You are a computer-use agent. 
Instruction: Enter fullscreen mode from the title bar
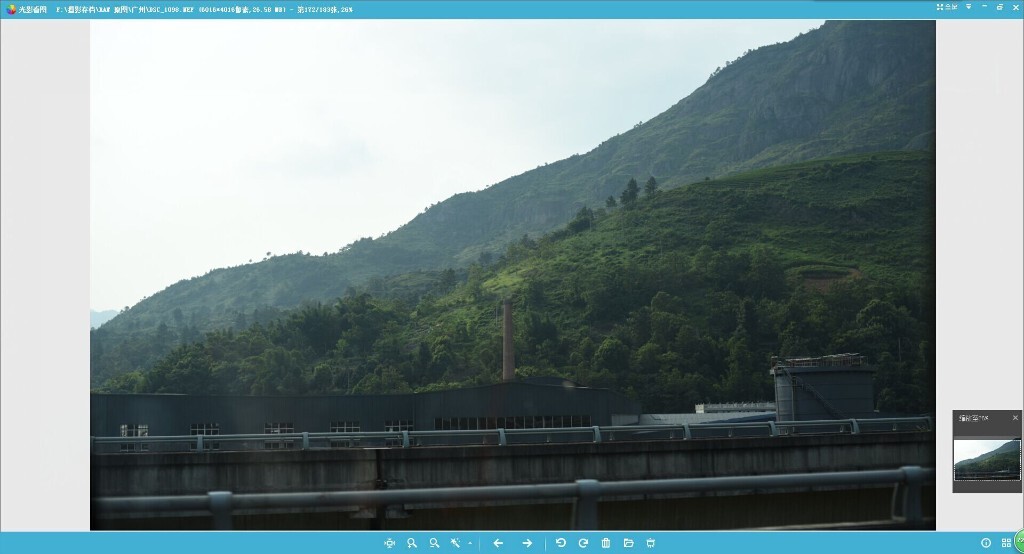(x=947, y=7)
